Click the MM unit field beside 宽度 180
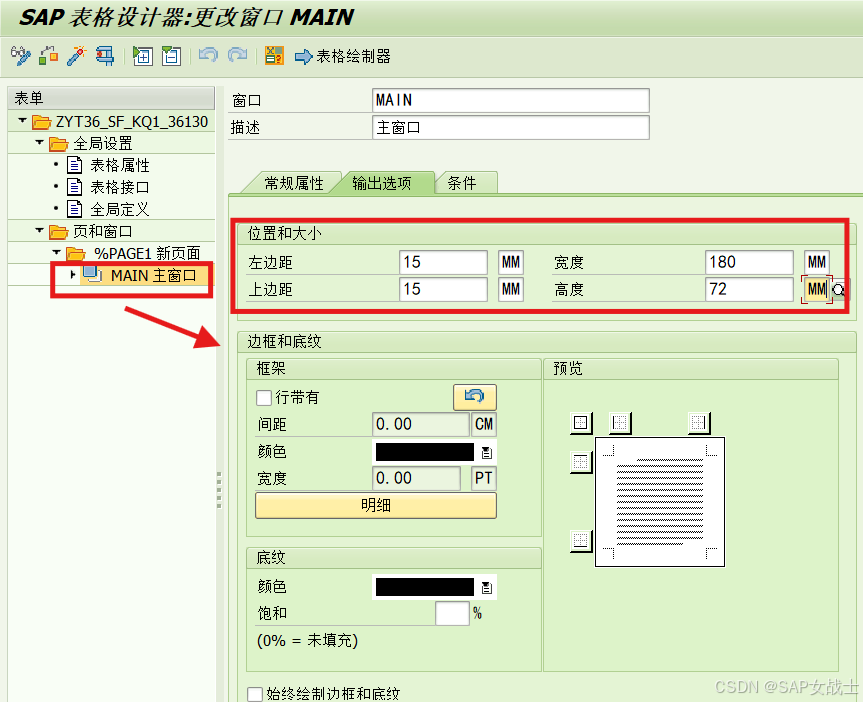Viewport: 863px width, 702px height. coord(817,262)
